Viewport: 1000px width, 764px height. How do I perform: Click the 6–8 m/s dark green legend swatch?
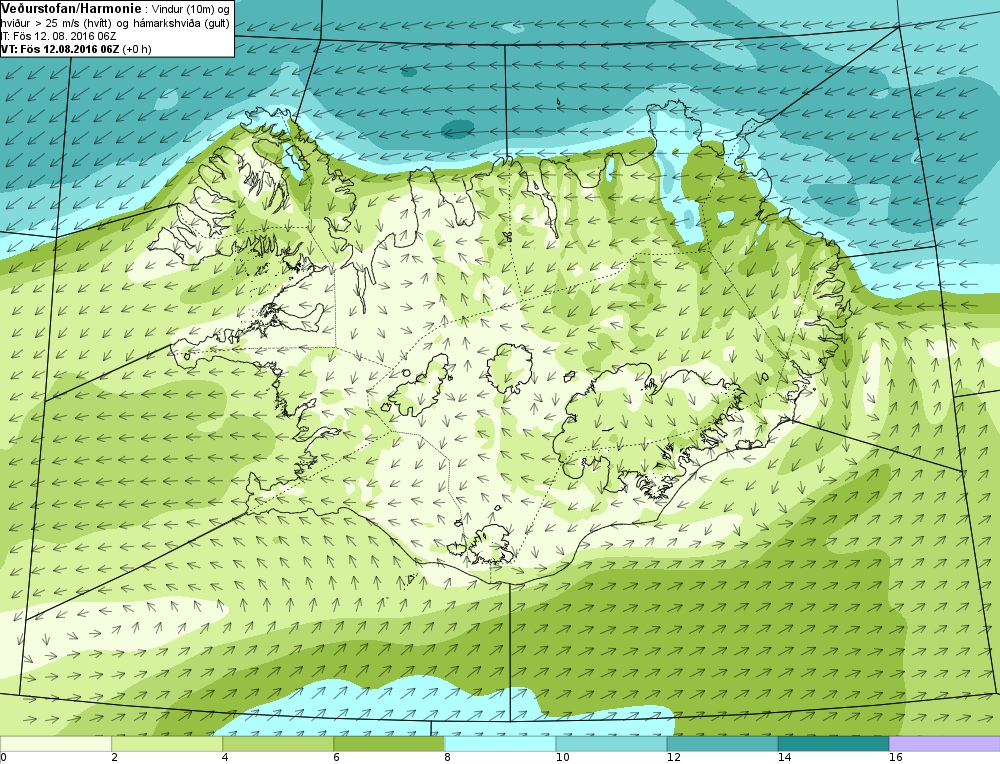[x=389, y=744]
